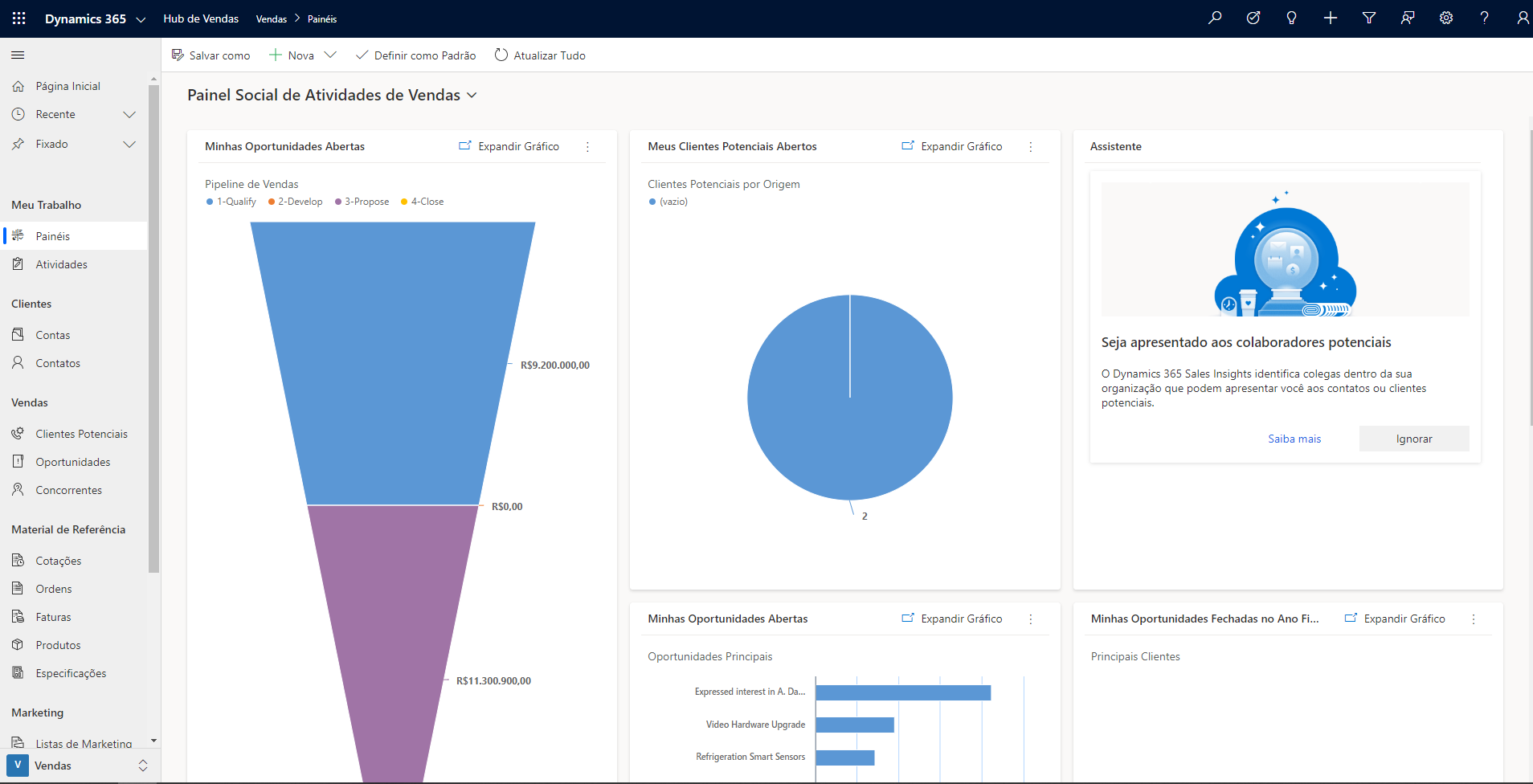Click the Produtos box icon

coord(18,644)
